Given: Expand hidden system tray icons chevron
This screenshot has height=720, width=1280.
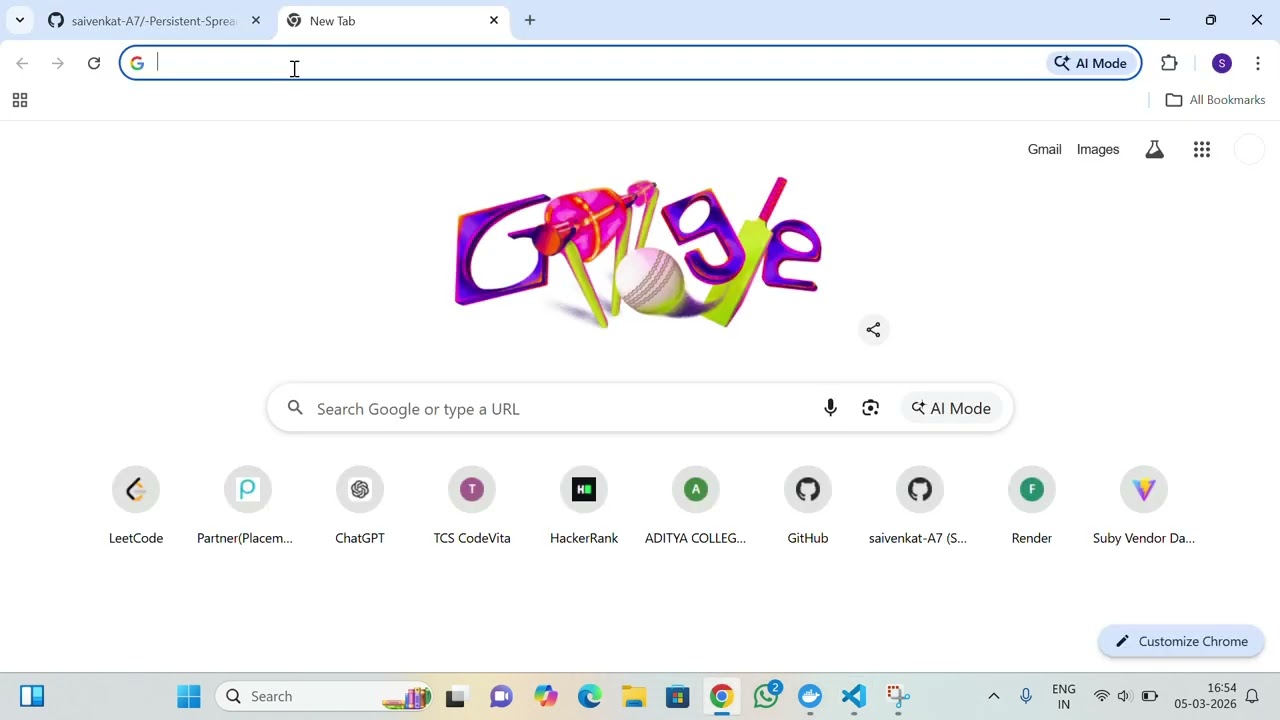Looking at the screenshot, I should click(993, 696).
